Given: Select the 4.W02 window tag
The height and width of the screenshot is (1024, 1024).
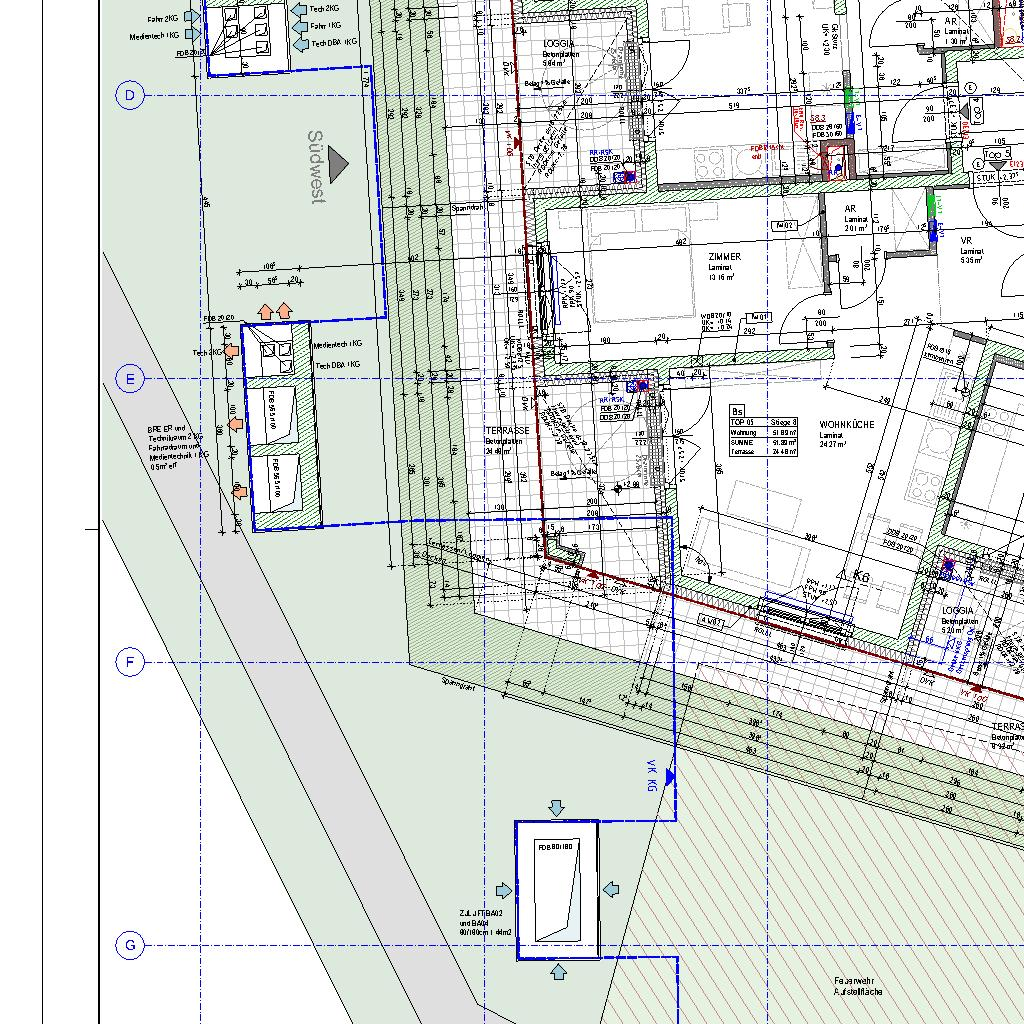Looking at the screenshot, I should (x=712, y=621).
